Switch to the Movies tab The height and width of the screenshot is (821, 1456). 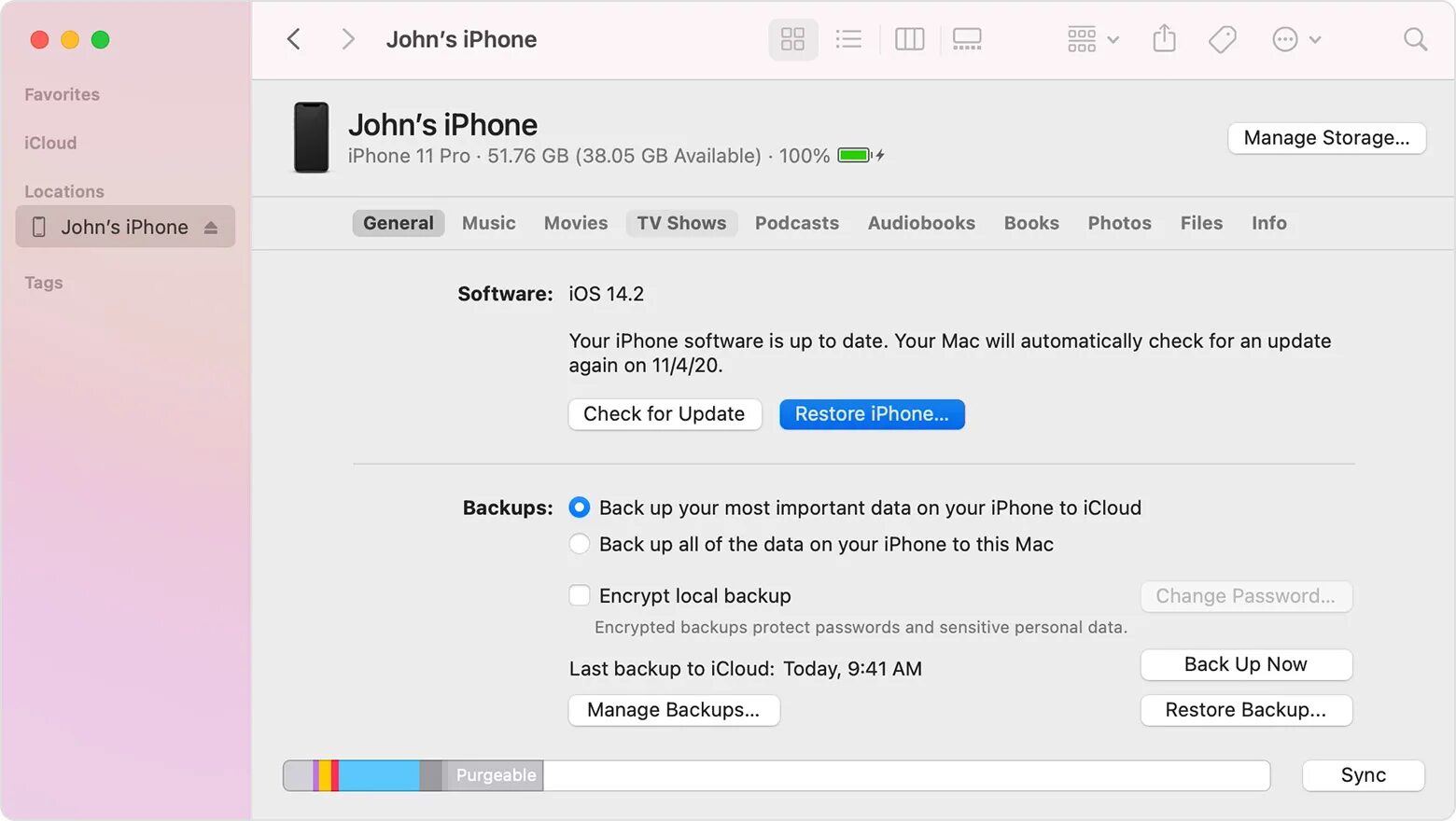[x=576, y=223]
